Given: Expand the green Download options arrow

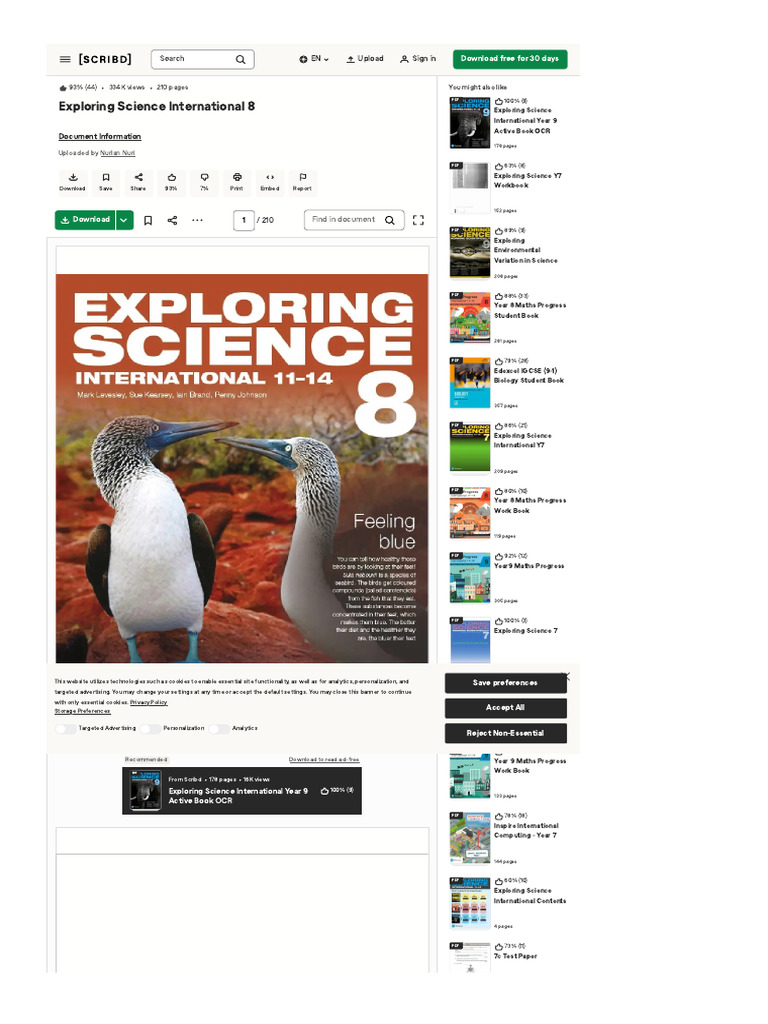Looking at the screenshot, I should [125, 220].
